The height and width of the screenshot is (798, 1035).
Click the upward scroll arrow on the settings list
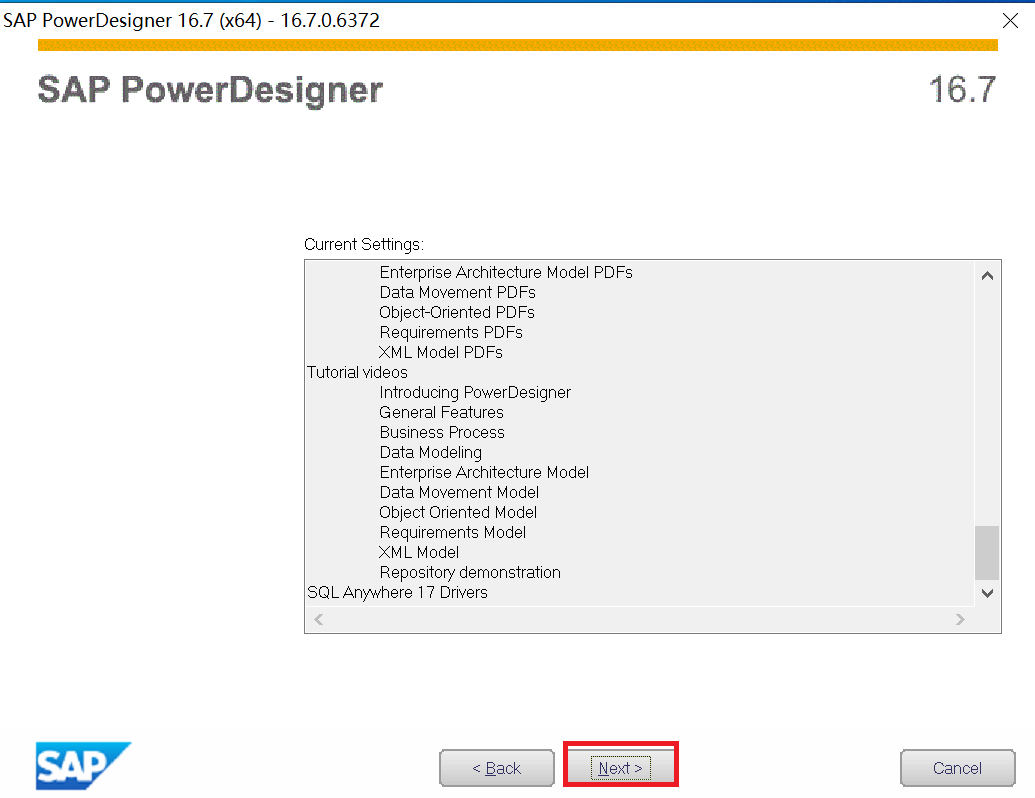pos(987,273)
